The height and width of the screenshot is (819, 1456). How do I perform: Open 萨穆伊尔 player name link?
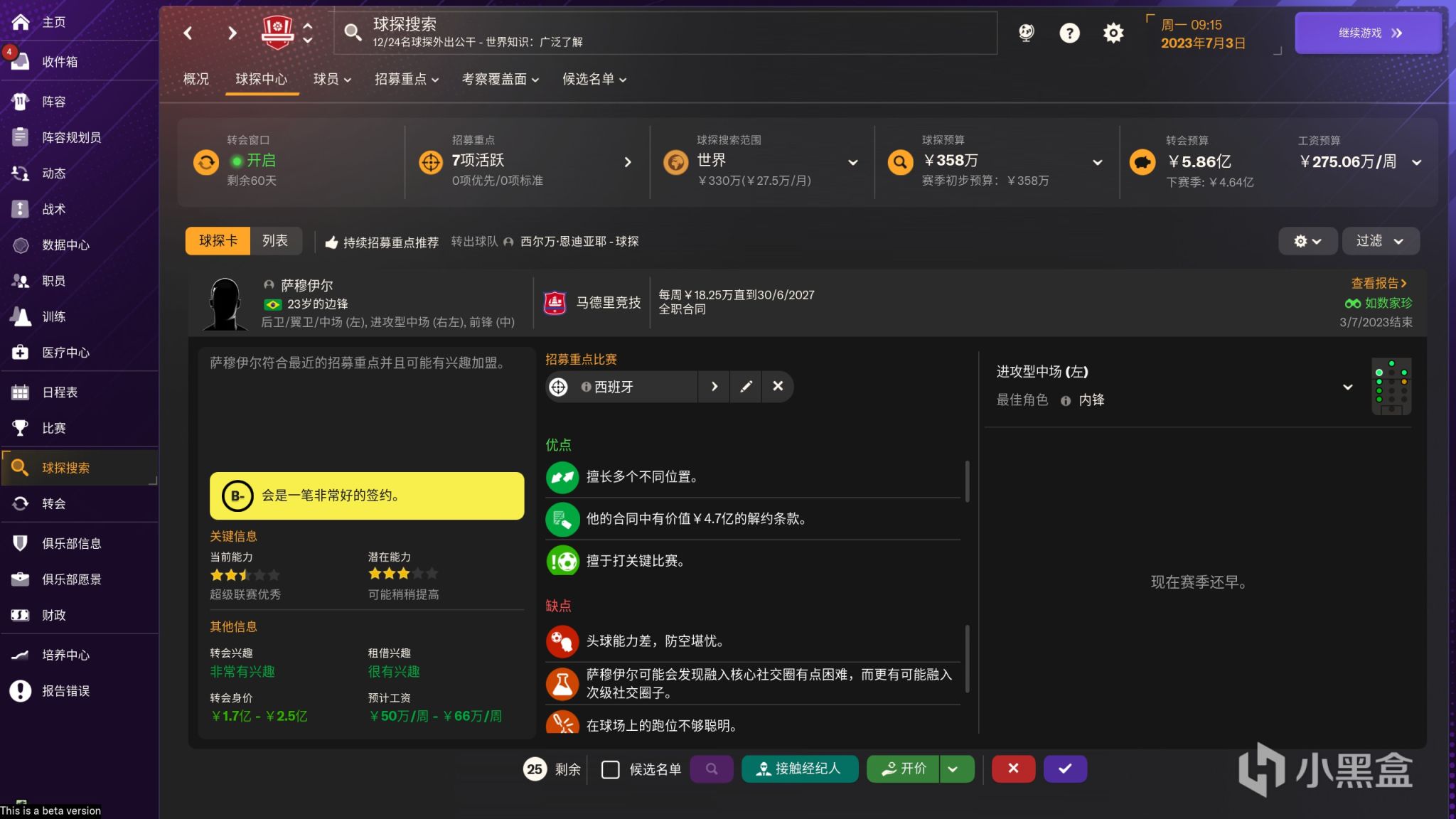pyautogui.click(x=306, y=286)
